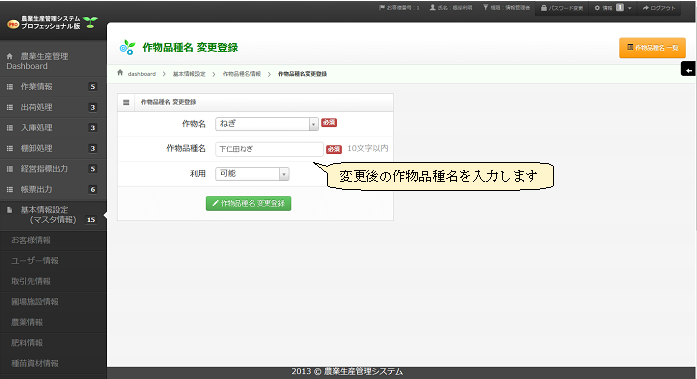Click the seedling logo in the header
The image size is (697, 379).
tap(90, 22)
